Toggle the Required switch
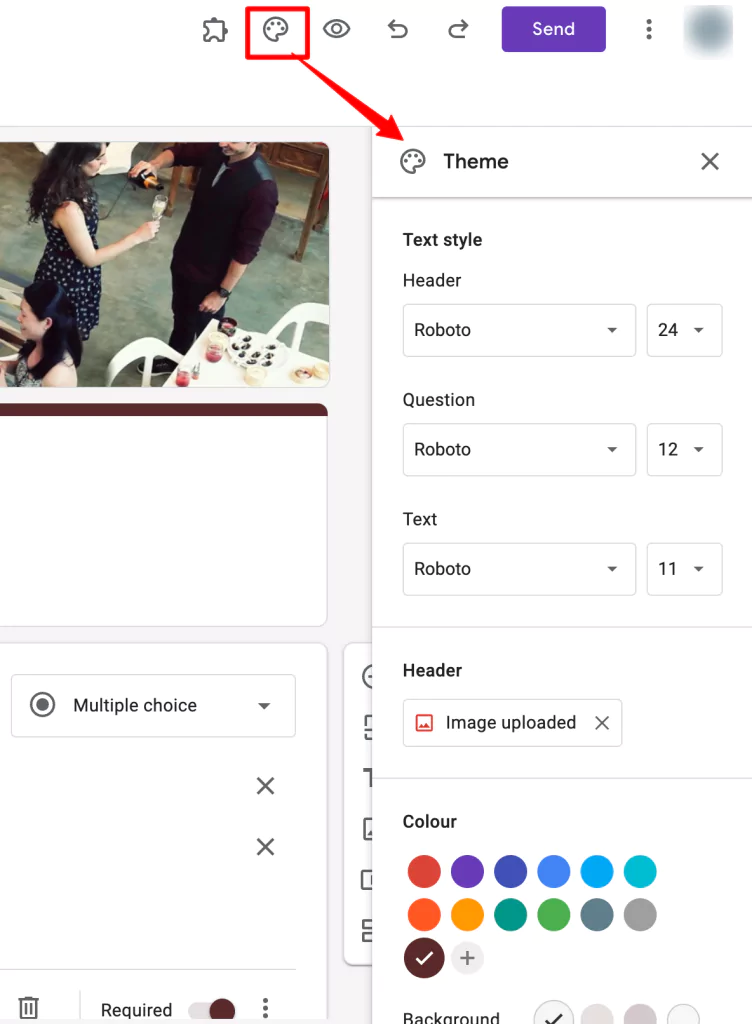The height and width of the screenshot is (1024, 752). (212, 1010)
